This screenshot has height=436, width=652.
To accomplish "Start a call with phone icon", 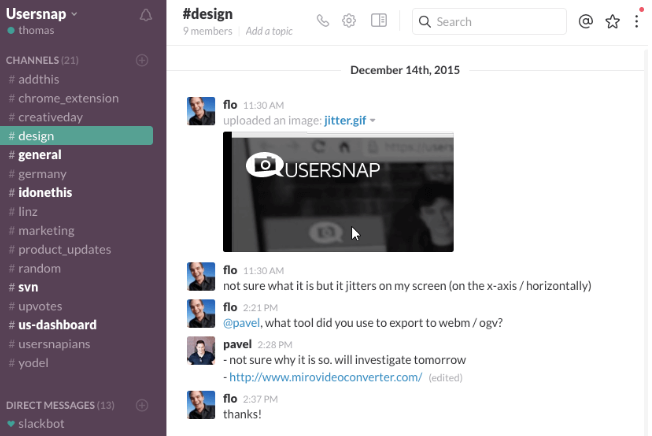I will coord(323,20).
